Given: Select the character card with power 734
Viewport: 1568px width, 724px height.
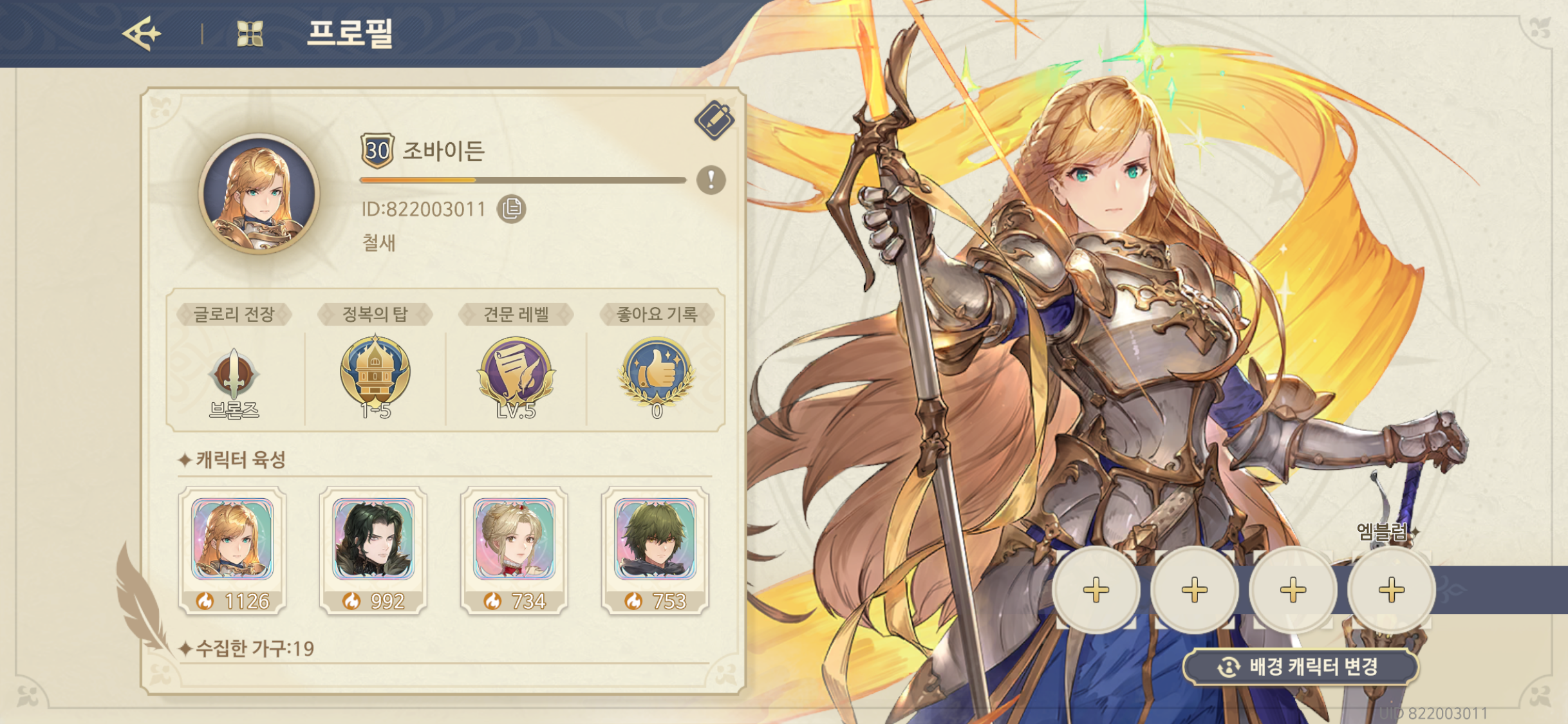Looking at the screenshot, I should tap(515, 550).
